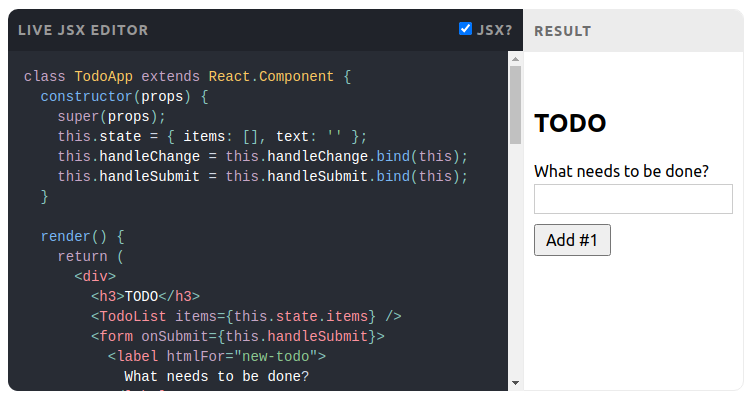Viewport: 750px width, 399px height.
Task: Click the 'render() {' code line
Action: pyautogui.click(x=82, y=236)
